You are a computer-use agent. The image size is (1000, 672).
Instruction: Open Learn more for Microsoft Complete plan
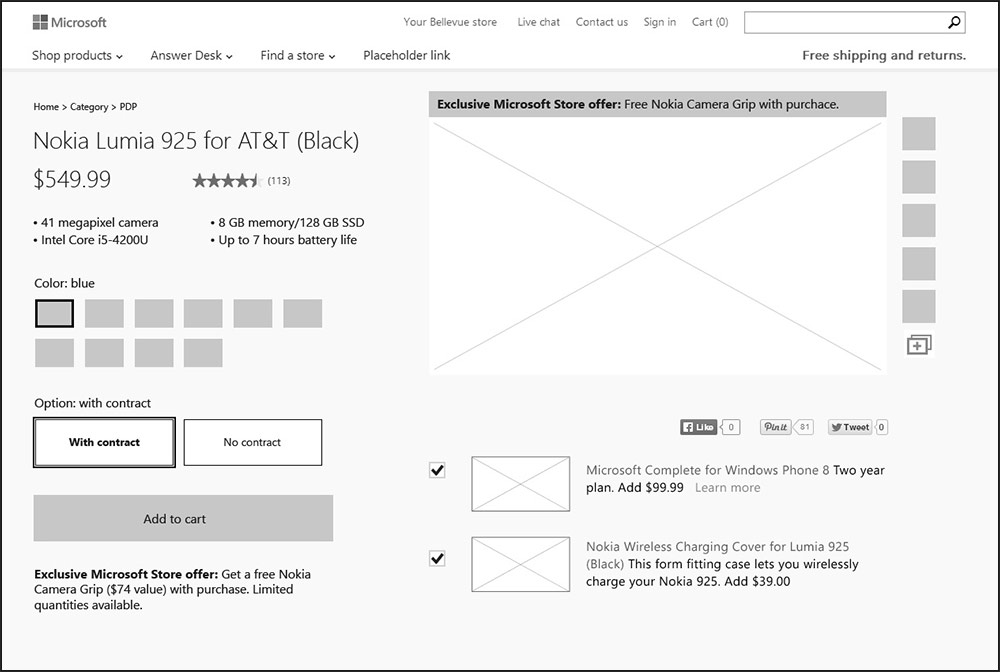point(728,488)
